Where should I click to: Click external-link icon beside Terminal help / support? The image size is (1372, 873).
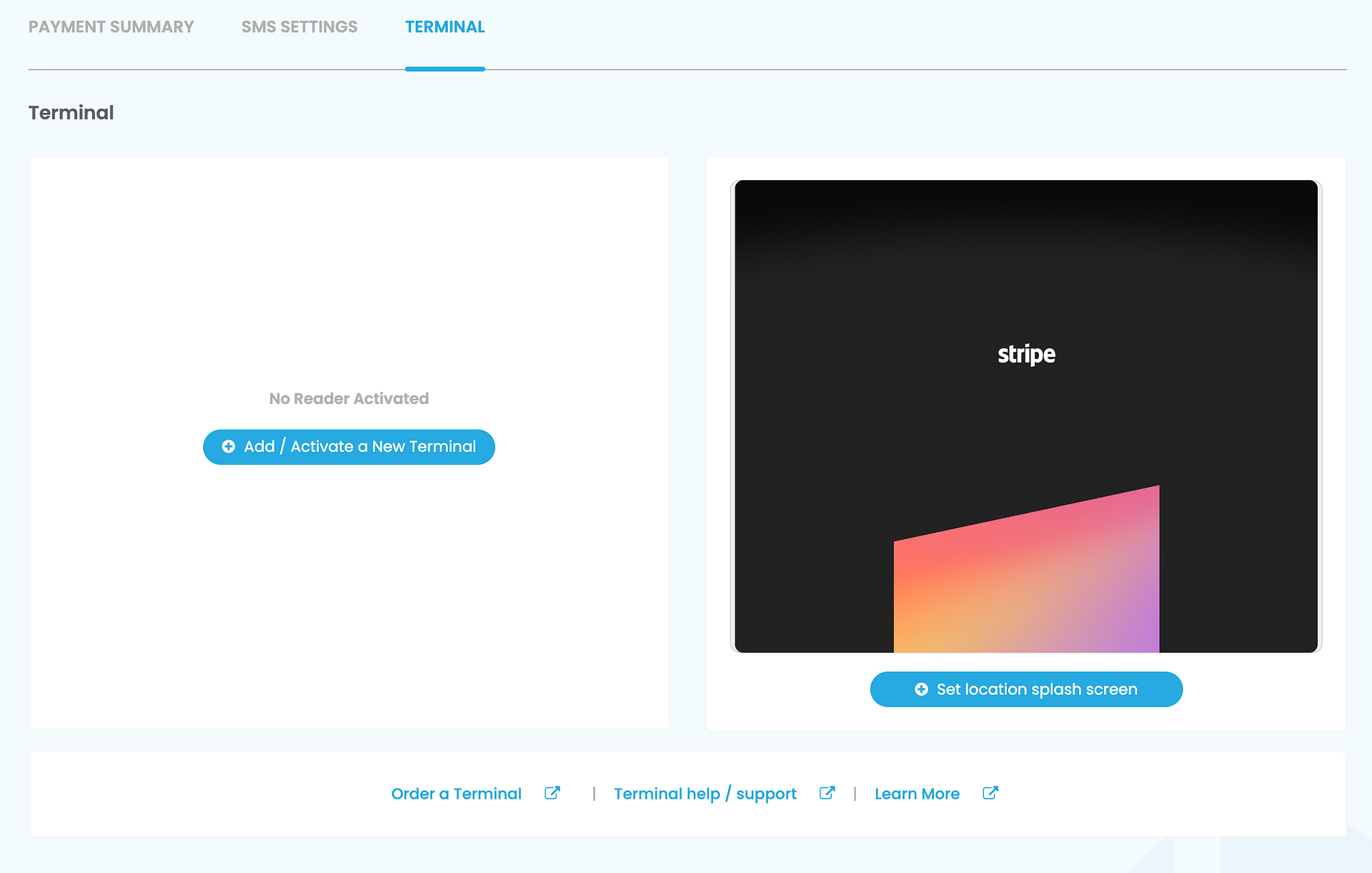click(827, 793)
